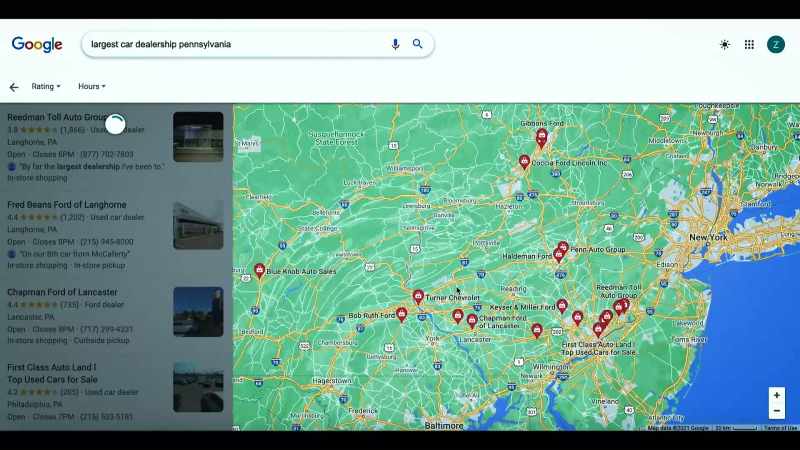Click the blue search magnifier icon

[417, 44]
